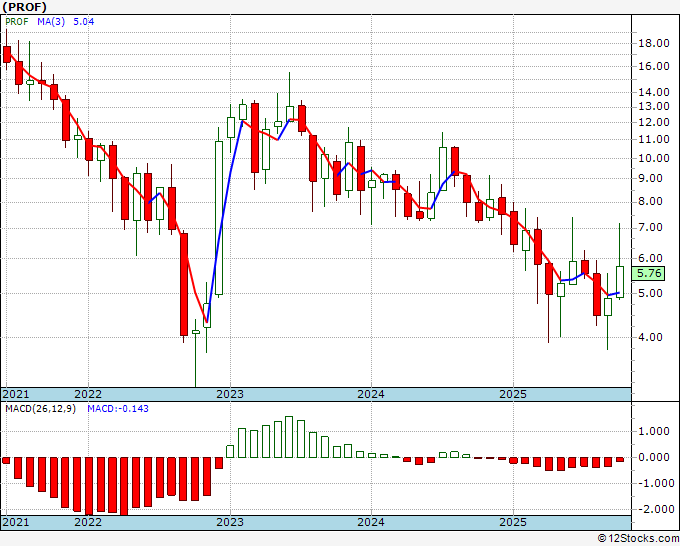The image size is (680, 546).
Task: Select 2024 on the price chart timeline
Action: click(x=371, y=394)
